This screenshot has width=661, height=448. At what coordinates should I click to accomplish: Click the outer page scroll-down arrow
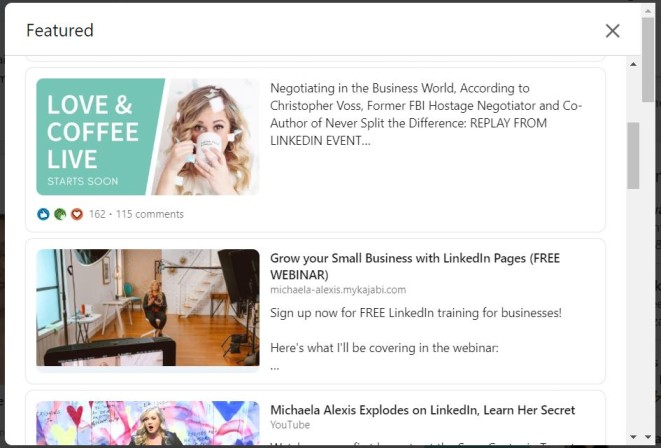648,437
